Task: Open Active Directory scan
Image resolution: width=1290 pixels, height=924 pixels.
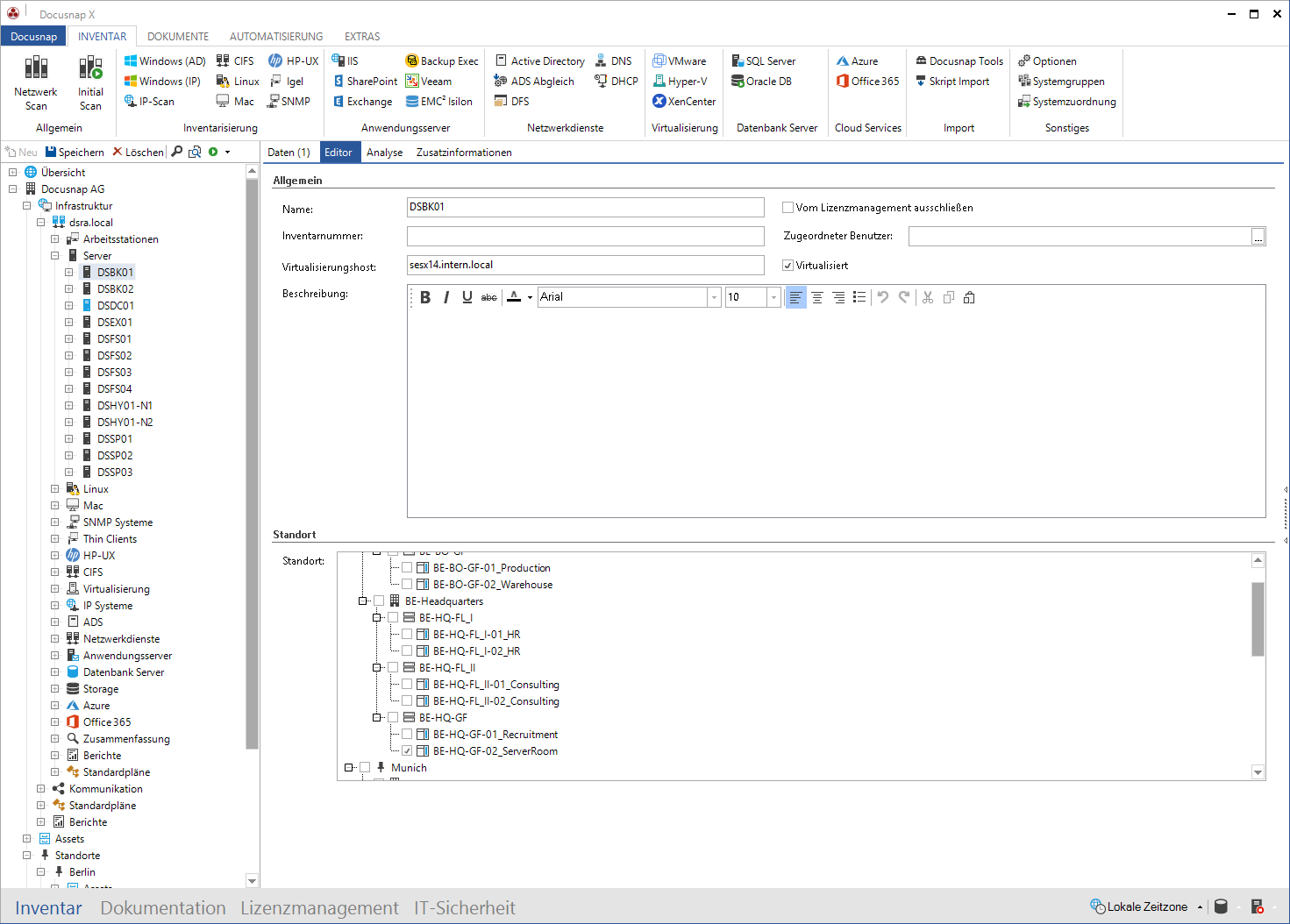Action: point(540,61)
